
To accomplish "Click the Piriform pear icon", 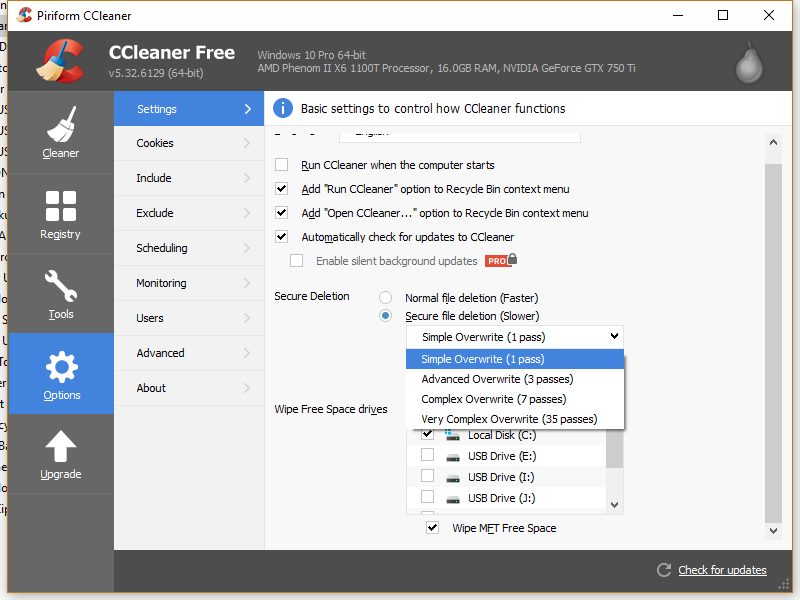I will pos(749,63).
